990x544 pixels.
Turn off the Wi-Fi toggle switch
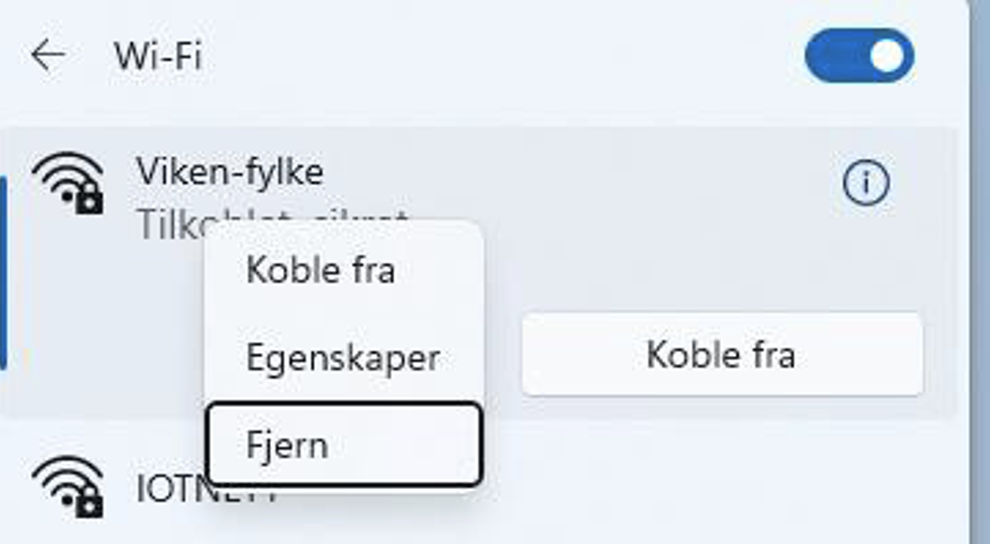[x=859, y=56]
